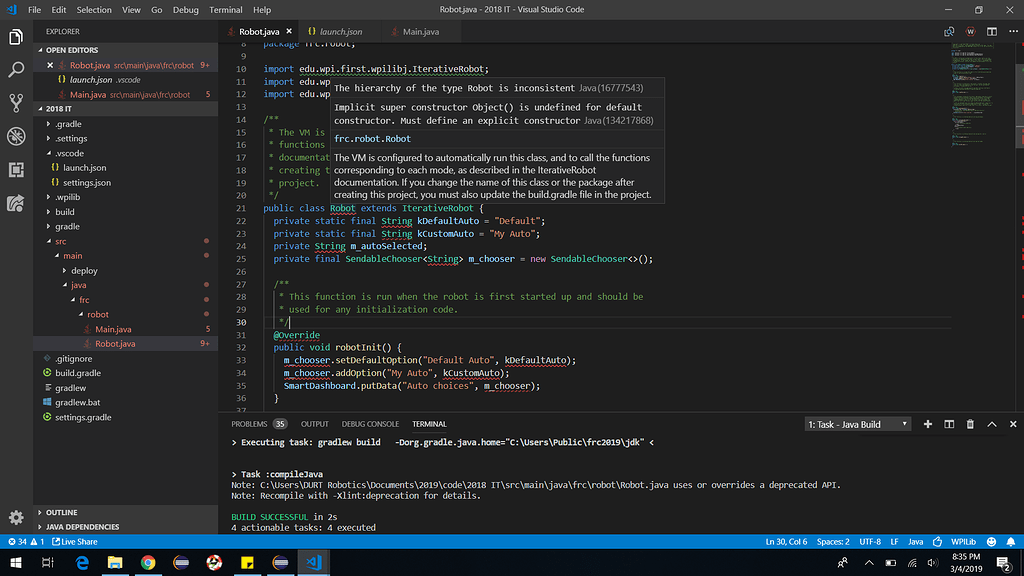Expand the build folder
The width and height of the screenshot is (1024, 576).
coord(65,212)
